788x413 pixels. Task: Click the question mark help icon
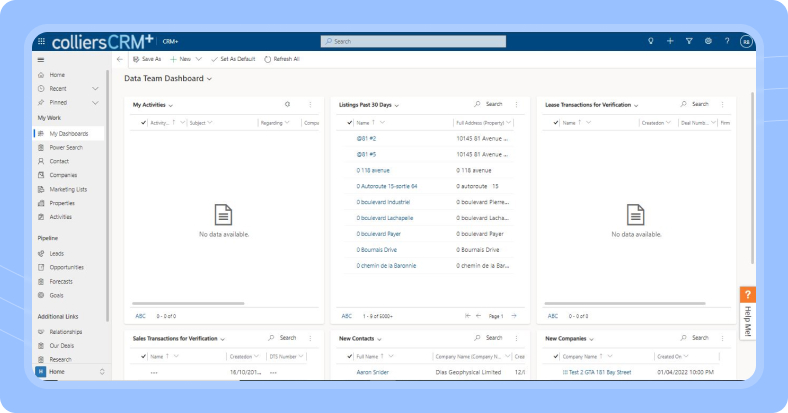pyautogui.click(x=727, y=41)
